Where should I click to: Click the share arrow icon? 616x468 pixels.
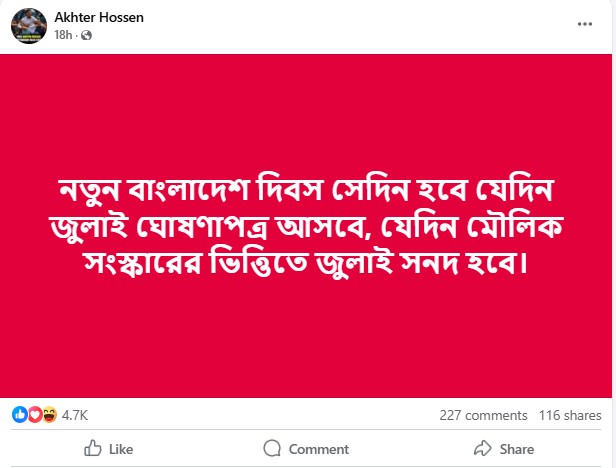[x=482, y=449]
